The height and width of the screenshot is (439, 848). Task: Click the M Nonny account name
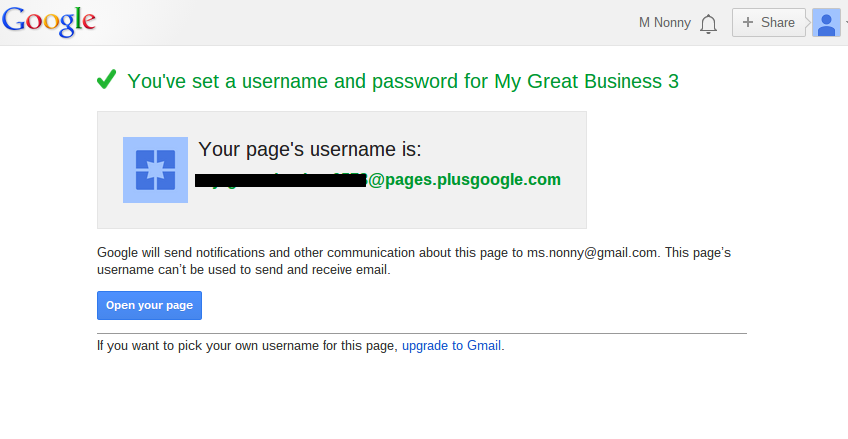(664, 22)
